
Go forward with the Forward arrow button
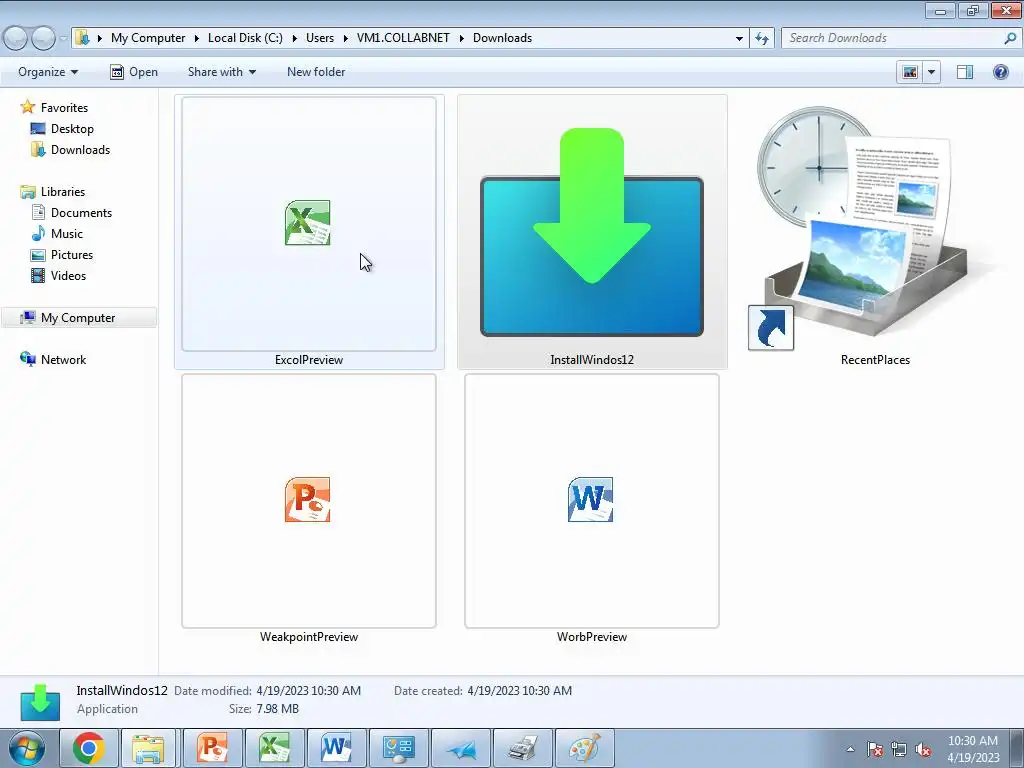44,39
